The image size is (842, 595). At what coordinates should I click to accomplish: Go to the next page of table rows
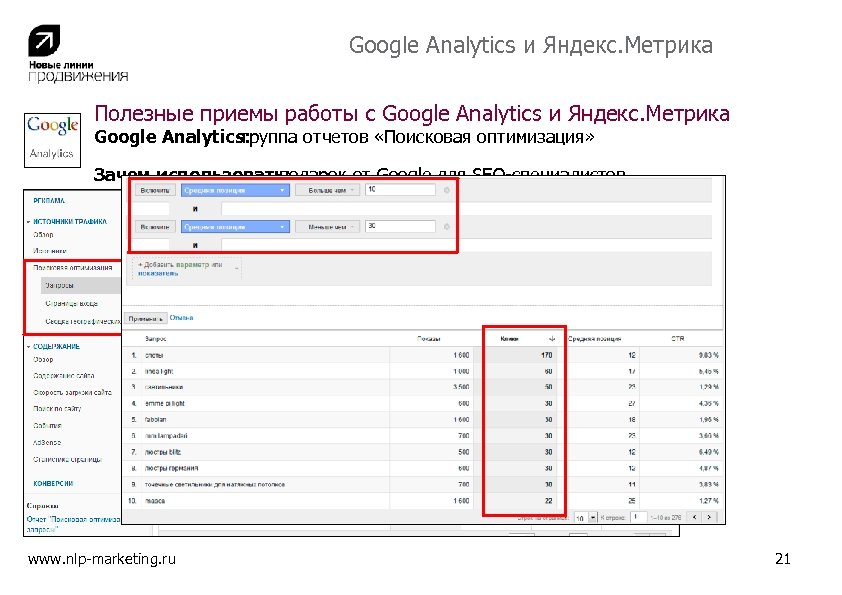[x=709, y=517]
